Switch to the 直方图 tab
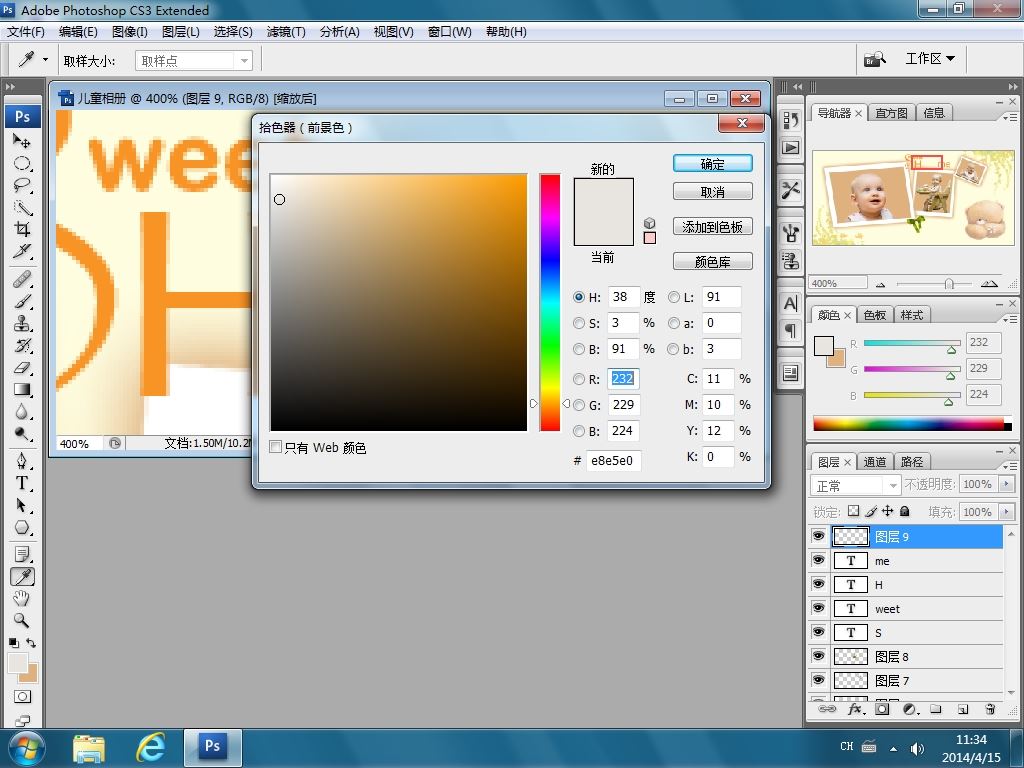 click(891, 113)
